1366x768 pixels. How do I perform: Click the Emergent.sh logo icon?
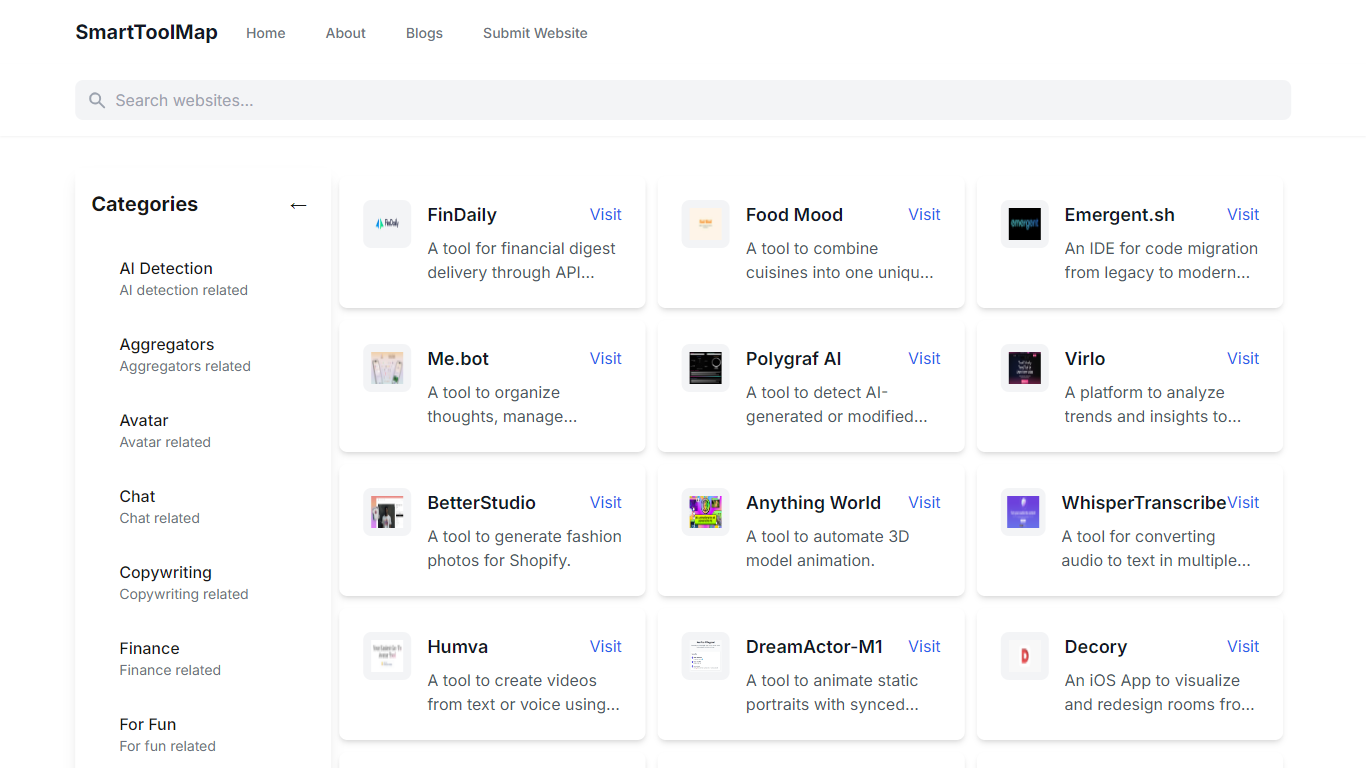(x=1024, y=224)
